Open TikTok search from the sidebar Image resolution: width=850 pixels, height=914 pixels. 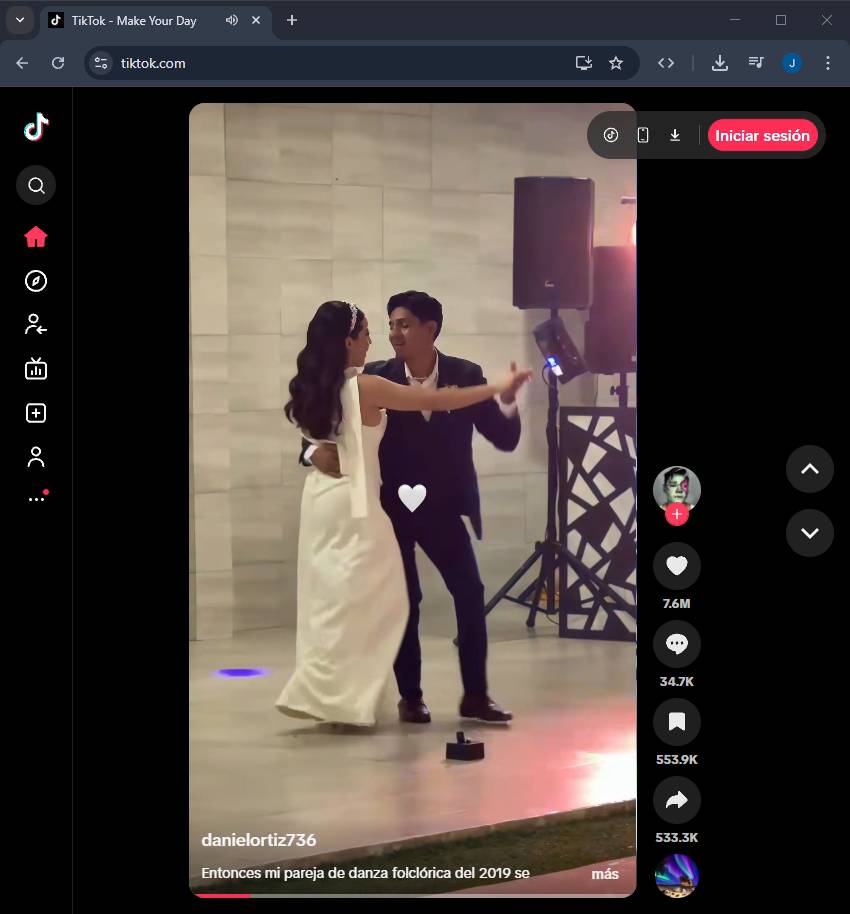point(36,185)
